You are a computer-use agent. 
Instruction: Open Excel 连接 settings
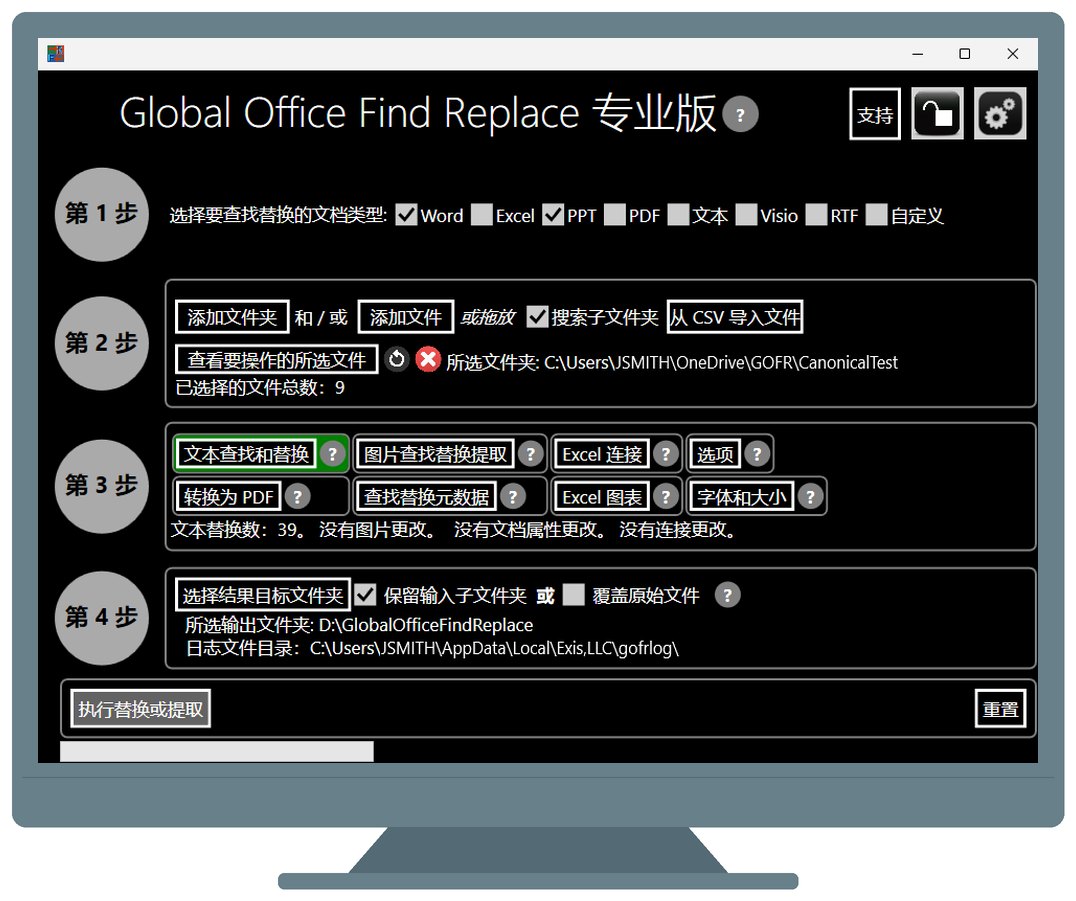tap(602, 454)
